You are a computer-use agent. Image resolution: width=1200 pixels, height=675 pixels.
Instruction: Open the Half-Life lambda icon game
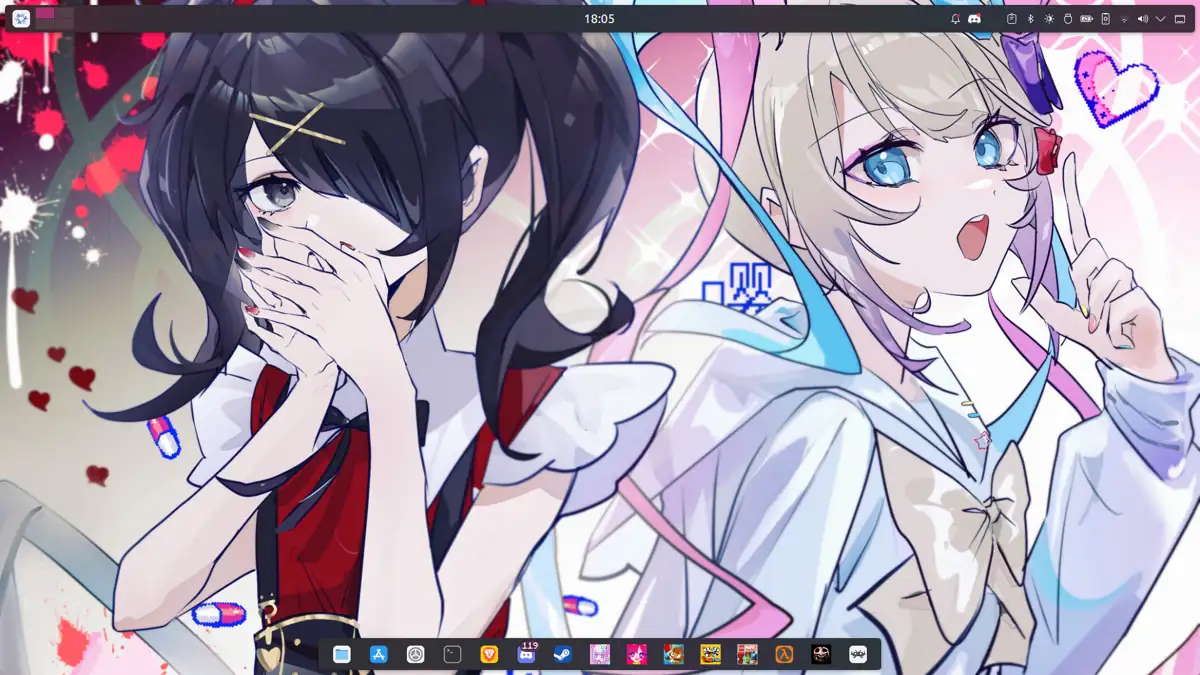pos(785,654)
